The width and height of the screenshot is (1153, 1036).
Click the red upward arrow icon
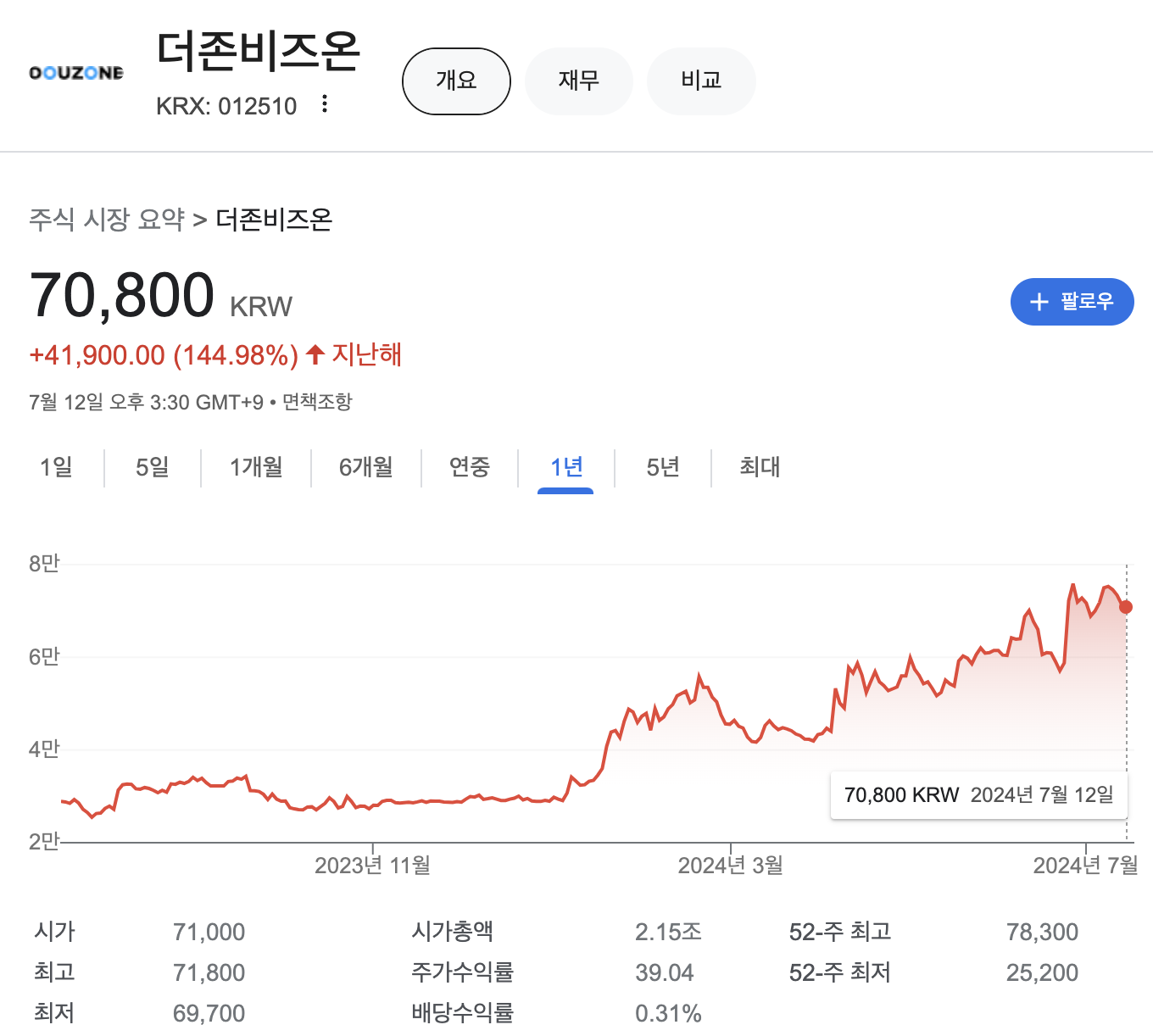tap(315, 354)
